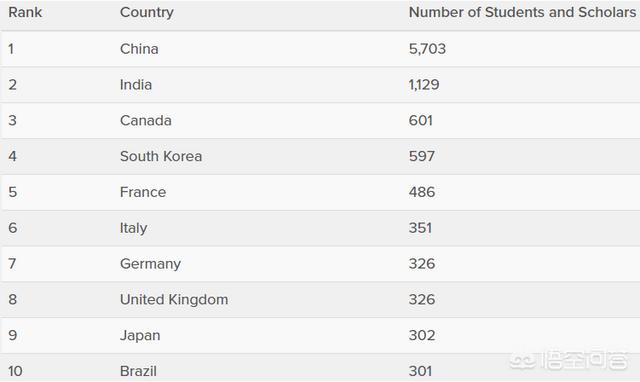This screenshot has height=382, width=640.
Task: Select the India country cell
Action: click(136, 85)
